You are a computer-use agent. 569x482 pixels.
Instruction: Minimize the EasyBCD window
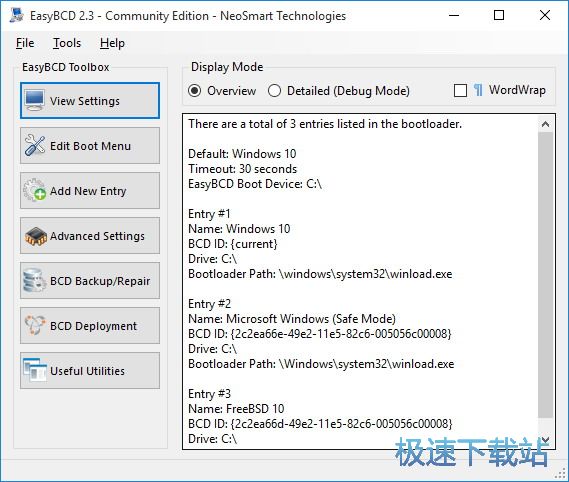[x=454, y=15]
